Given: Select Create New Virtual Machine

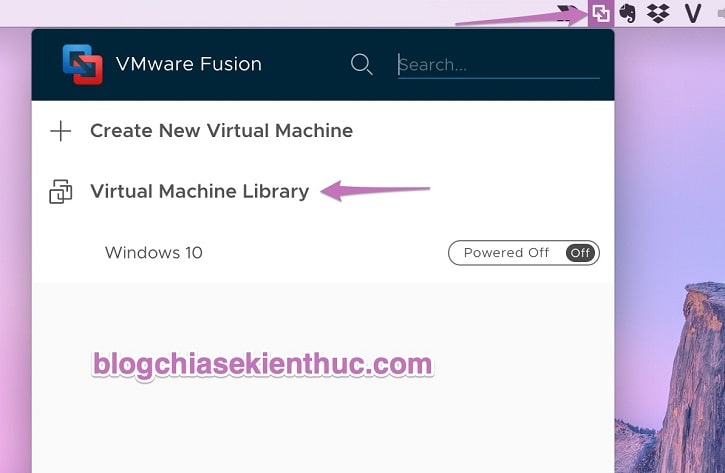Looking at the screenshot, I should click(x=221, y=131).
